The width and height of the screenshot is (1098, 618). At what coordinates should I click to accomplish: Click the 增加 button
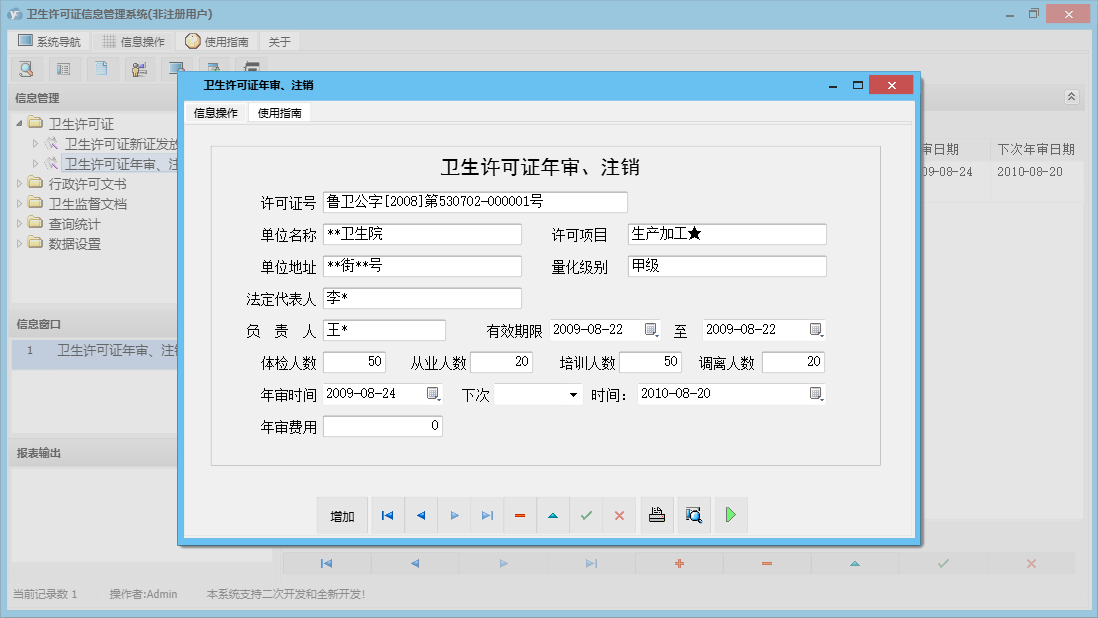point(342,516)
